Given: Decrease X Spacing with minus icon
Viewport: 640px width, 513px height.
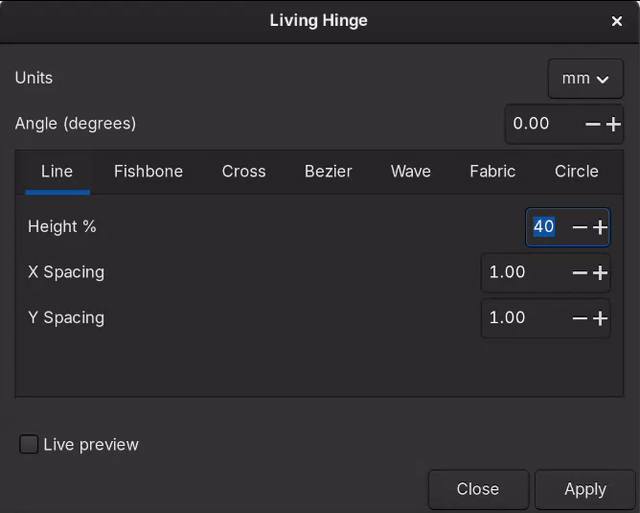Looking at the screenshot, I should [580, 273].
